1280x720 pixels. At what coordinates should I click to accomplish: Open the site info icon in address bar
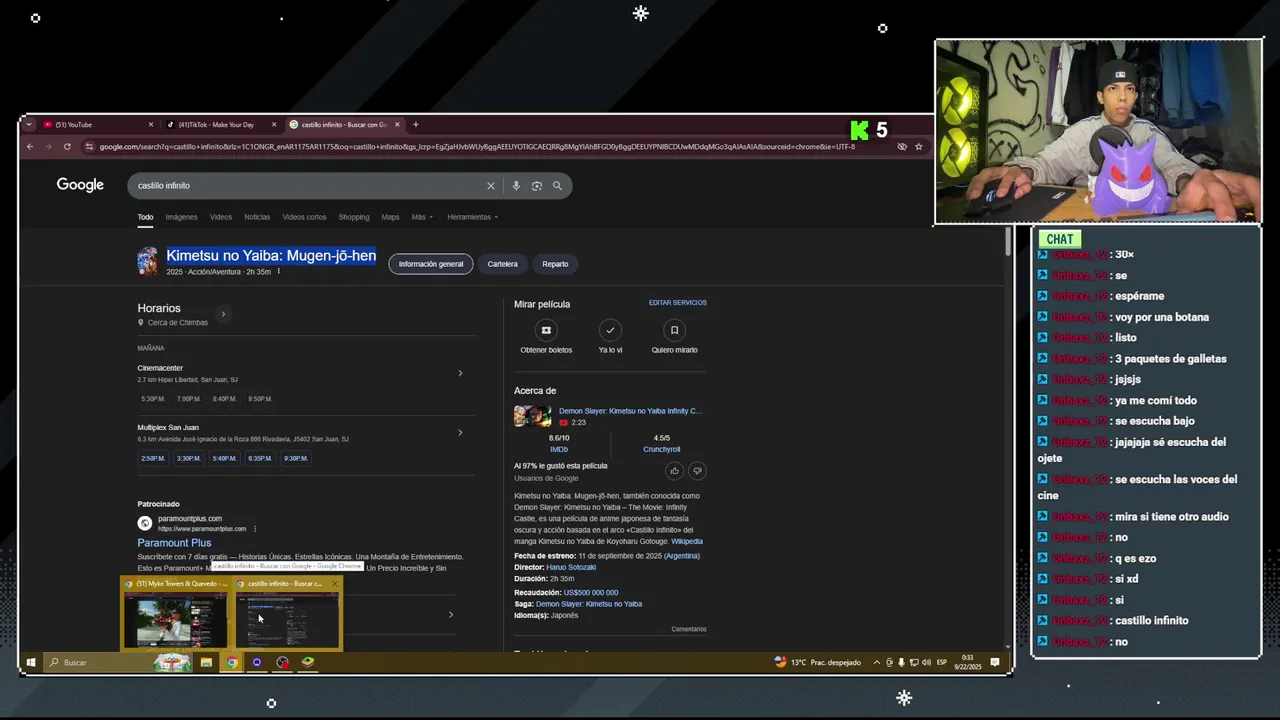(x=90, y=147)
